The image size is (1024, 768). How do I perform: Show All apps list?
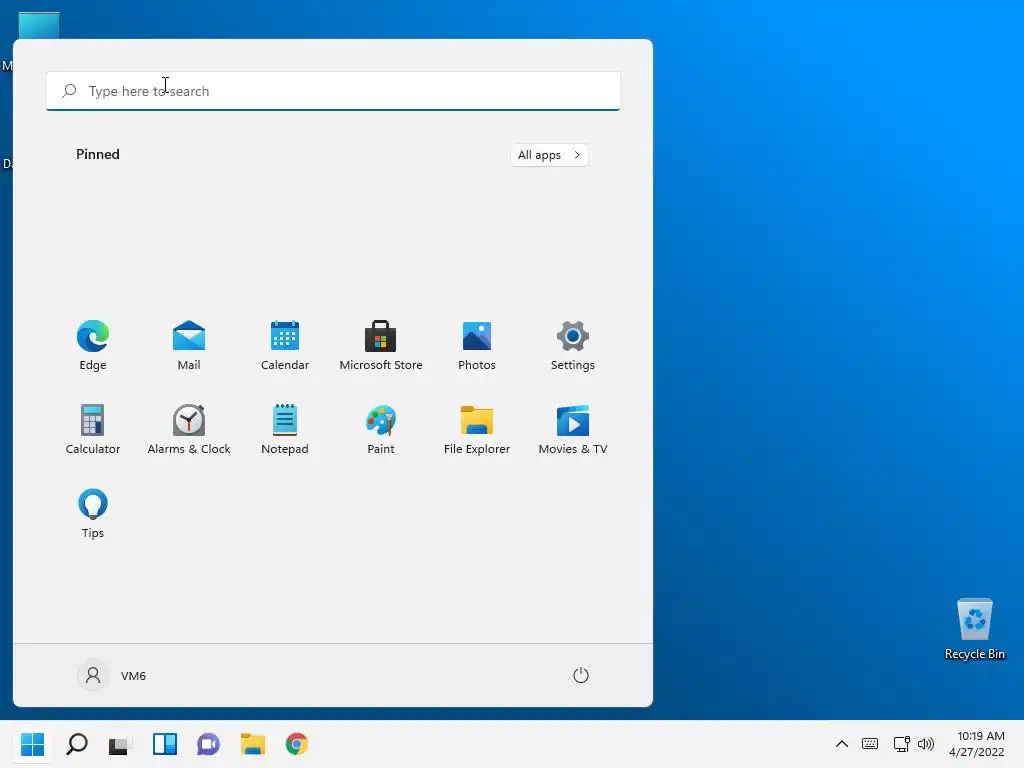tap(549, 155)
